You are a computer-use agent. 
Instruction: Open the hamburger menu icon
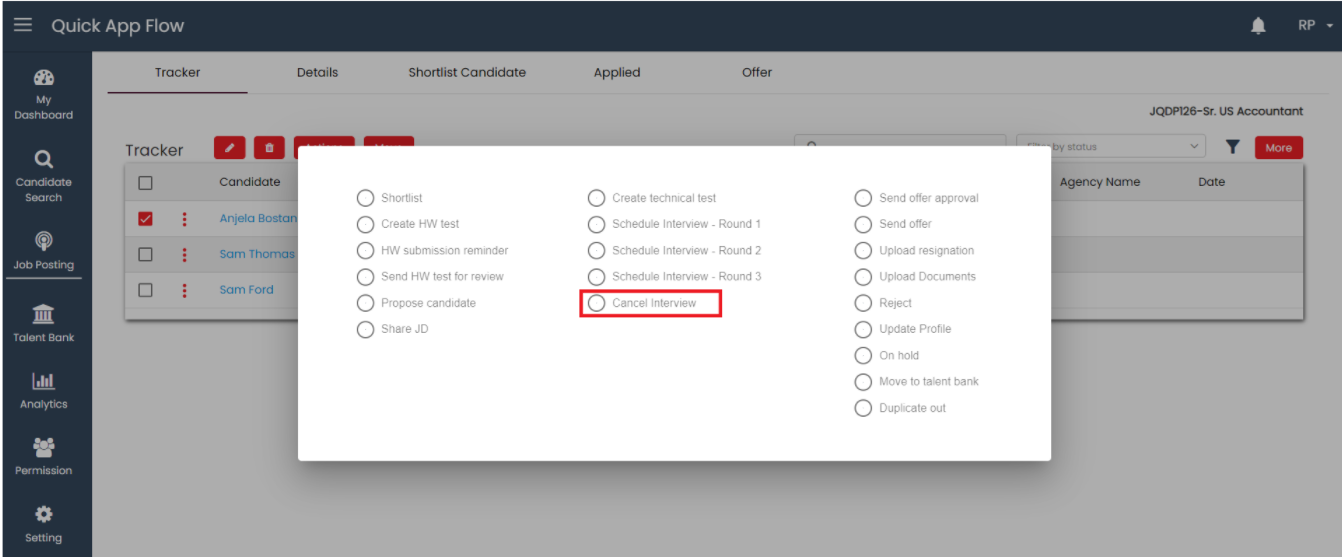(22, 26)
